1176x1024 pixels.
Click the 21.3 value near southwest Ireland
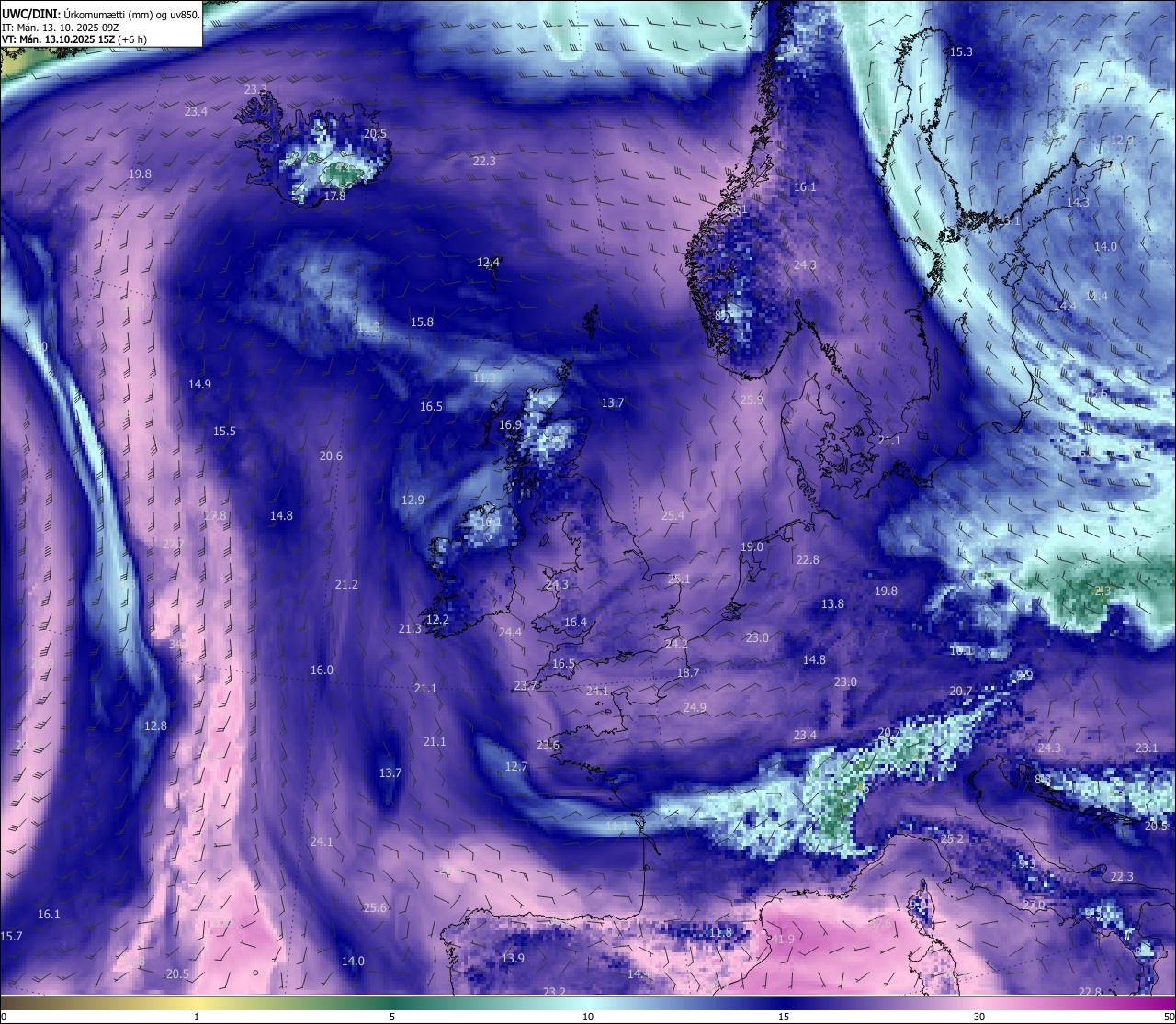(x=410, y=628)
